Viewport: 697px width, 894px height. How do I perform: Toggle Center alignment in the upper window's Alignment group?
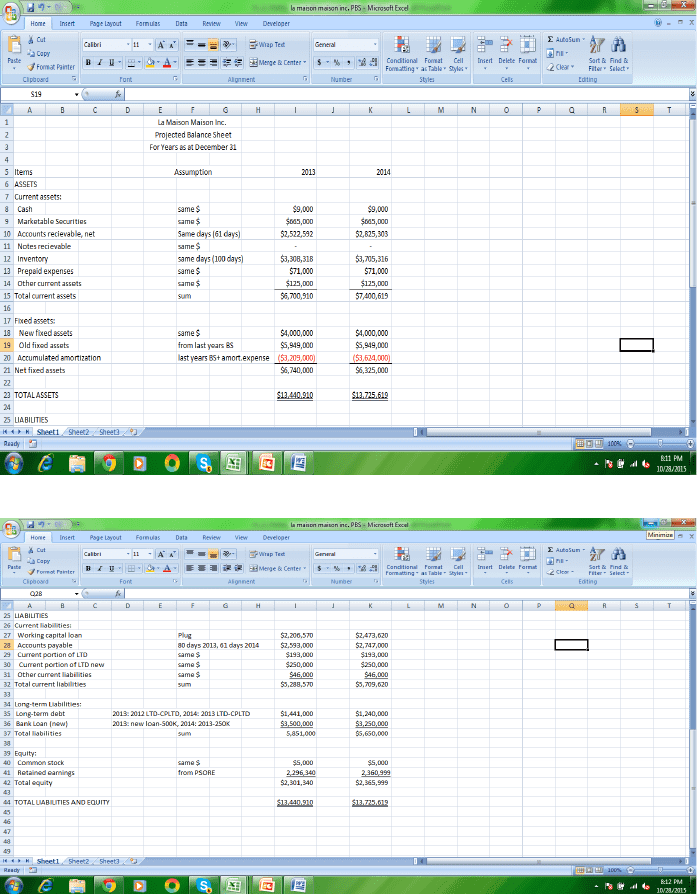[202, 62]
